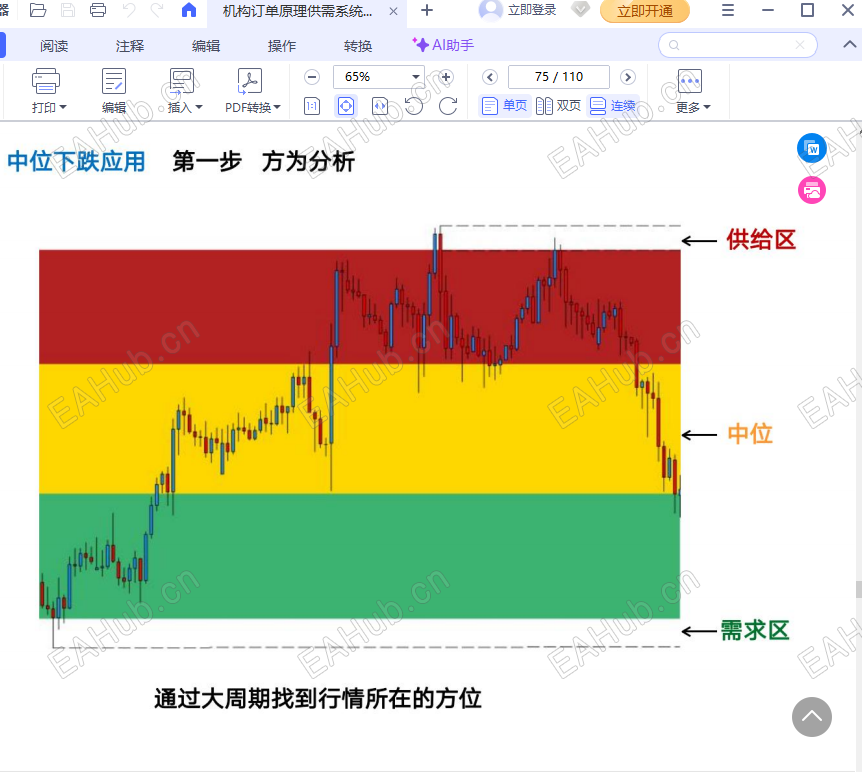This screenshot has width=862, height=772.
Task: Zoom in with the plus icon
Action: click(x=446, y=77)
